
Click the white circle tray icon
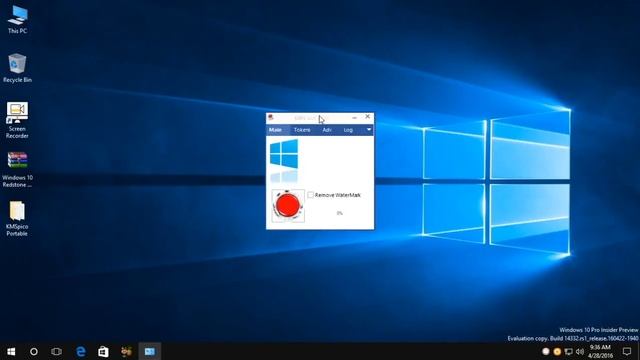[x=546, y=351]
